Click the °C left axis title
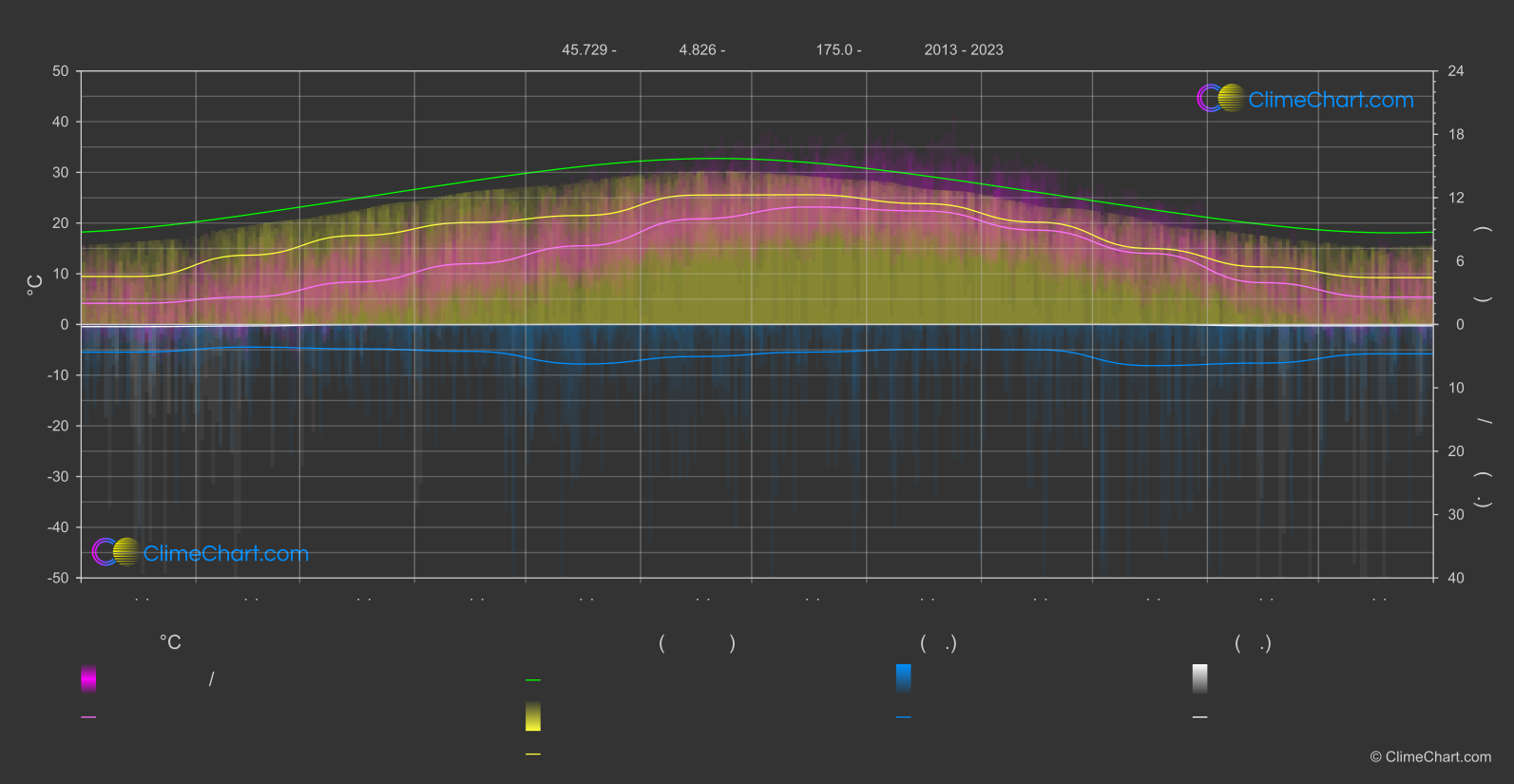Viewport: 1514px width, 784px height. click(x=34, y=285)
